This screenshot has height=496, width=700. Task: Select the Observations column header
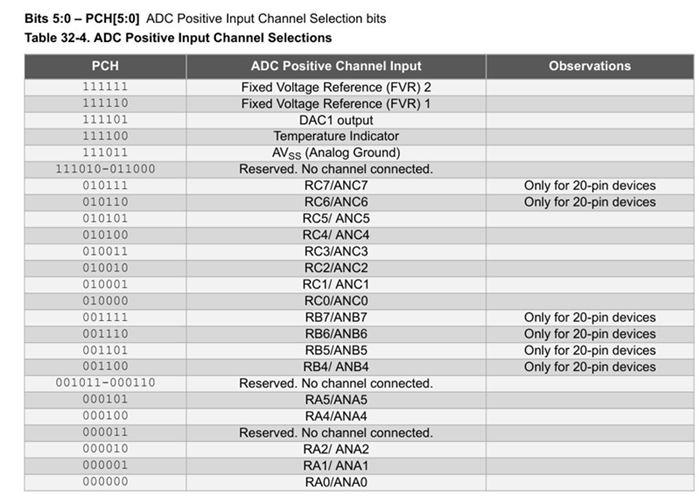click(x=589, y=66)
